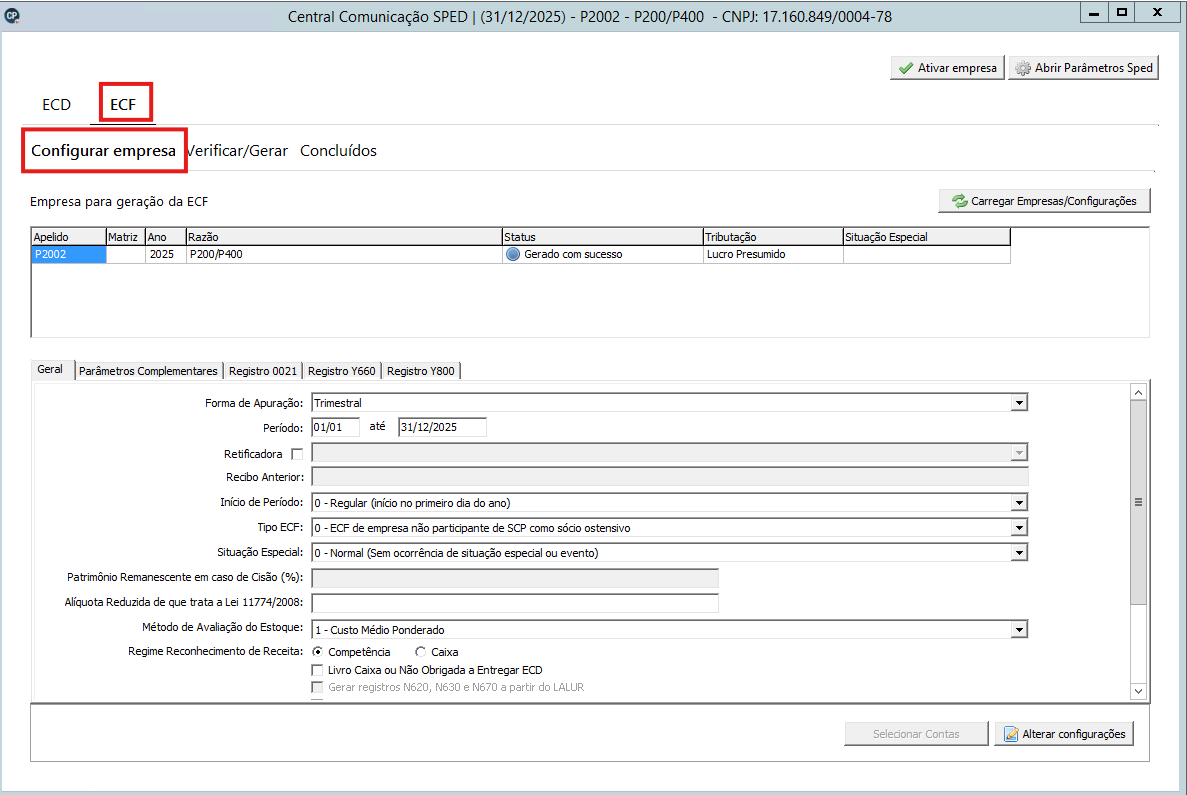1187x795 pixels.
Task: Open the Registro Y660 tab
Action: 341,371
